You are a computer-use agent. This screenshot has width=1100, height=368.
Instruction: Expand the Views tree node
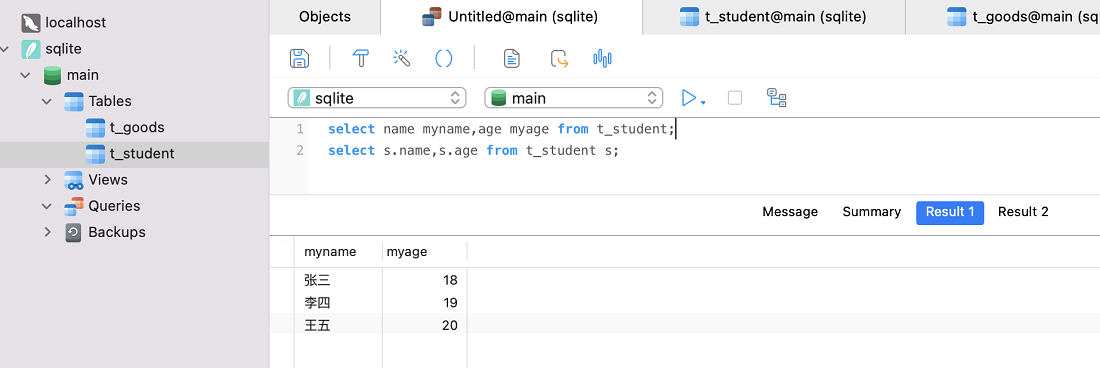click(47, 179)
